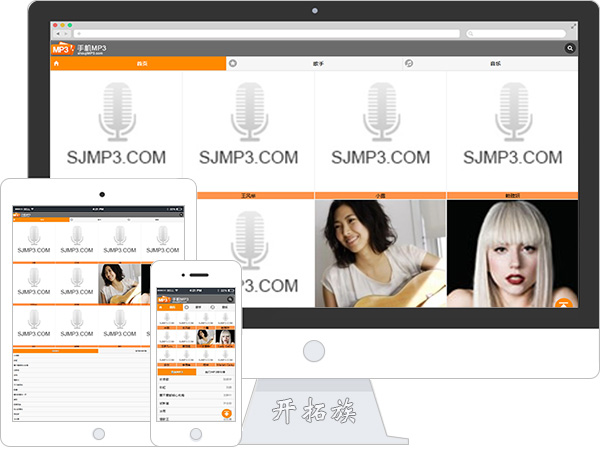
Task: Select the orange song list tab on iPhone
Action: coord(177,372)
